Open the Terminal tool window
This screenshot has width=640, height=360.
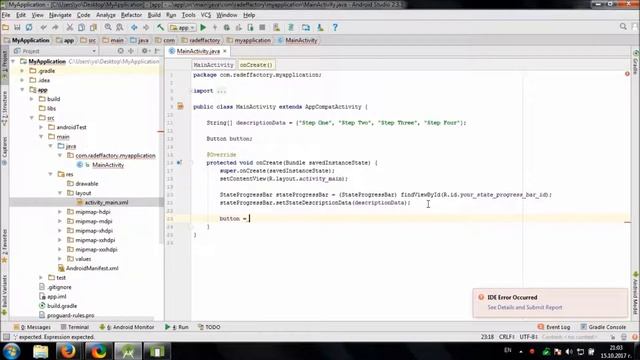pos(75,327)
